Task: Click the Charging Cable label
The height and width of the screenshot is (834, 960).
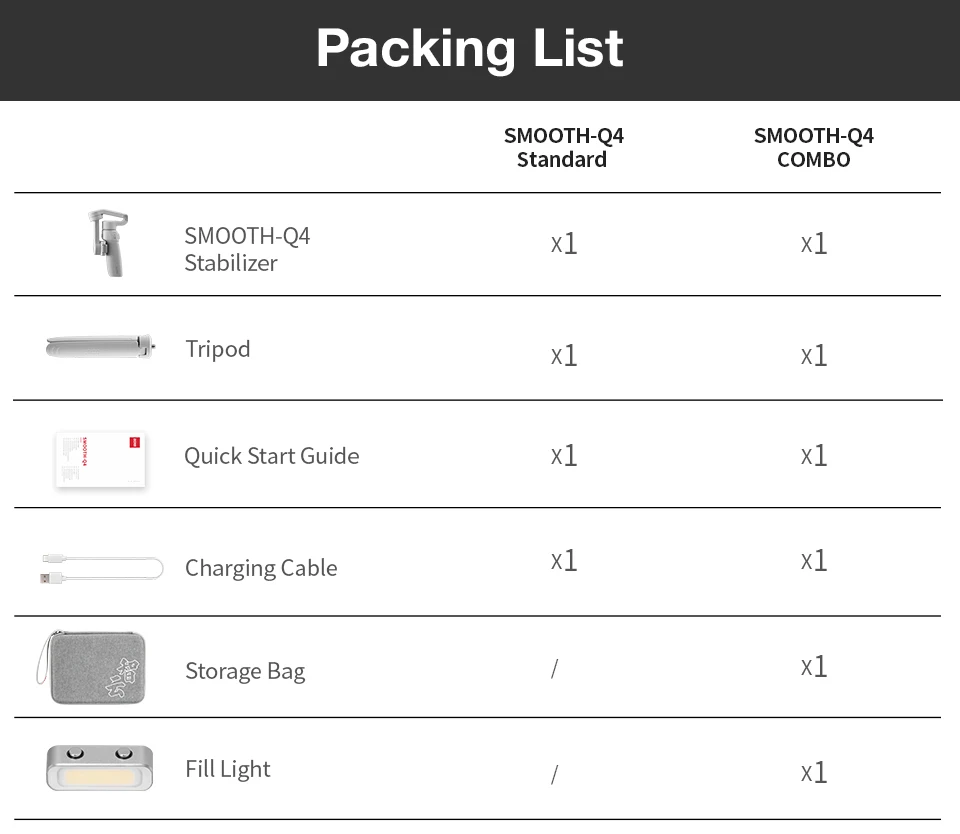Action: click(261, 568)
